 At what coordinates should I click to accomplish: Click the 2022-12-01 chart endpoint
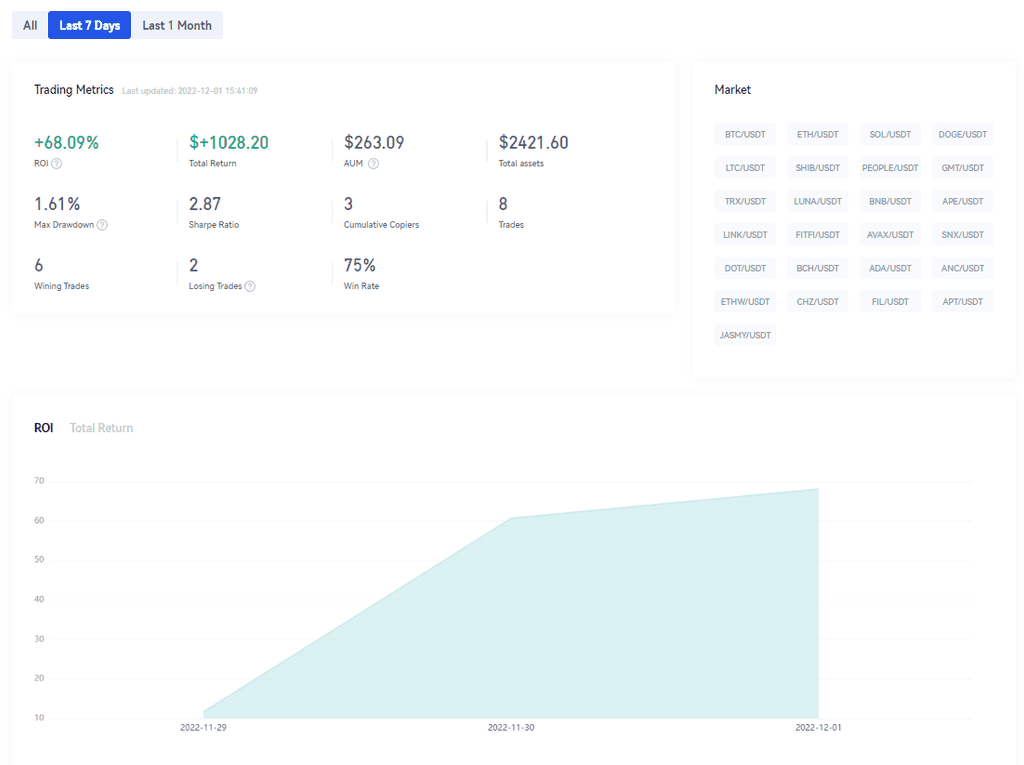coord(818,489)
